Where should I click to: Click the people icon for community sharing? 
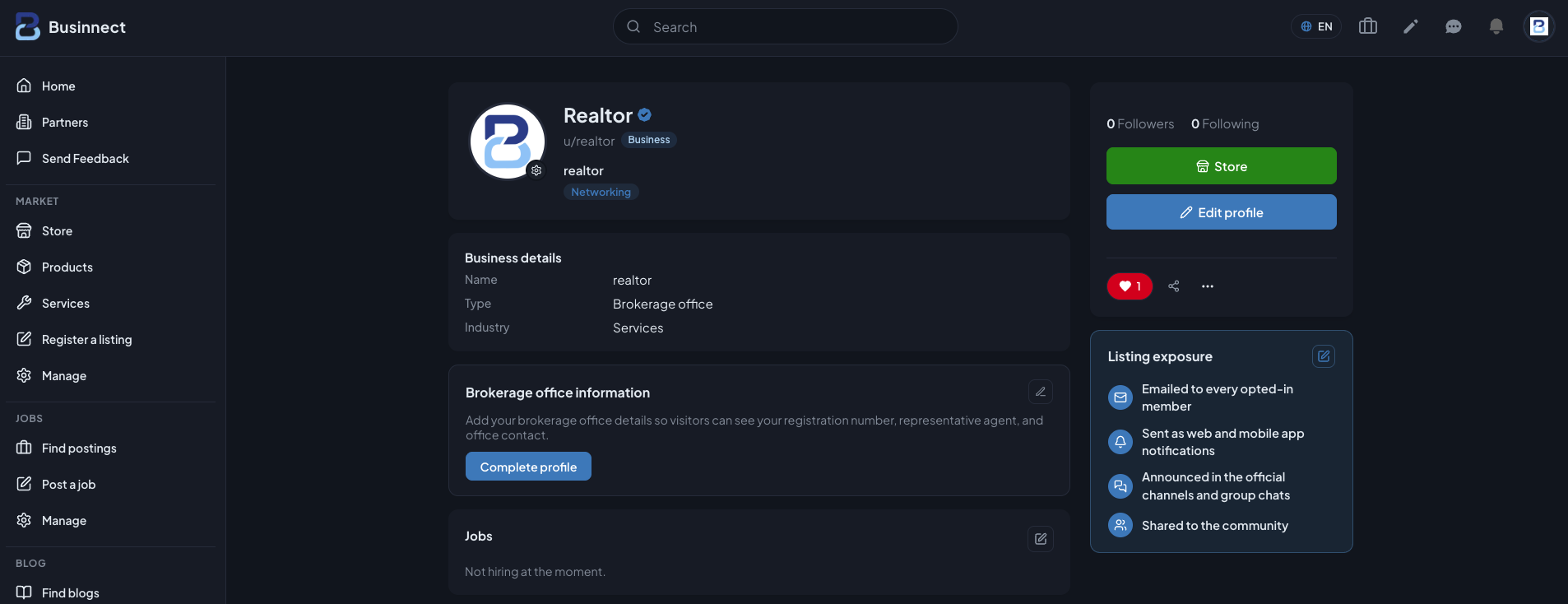click(1120, 525)
